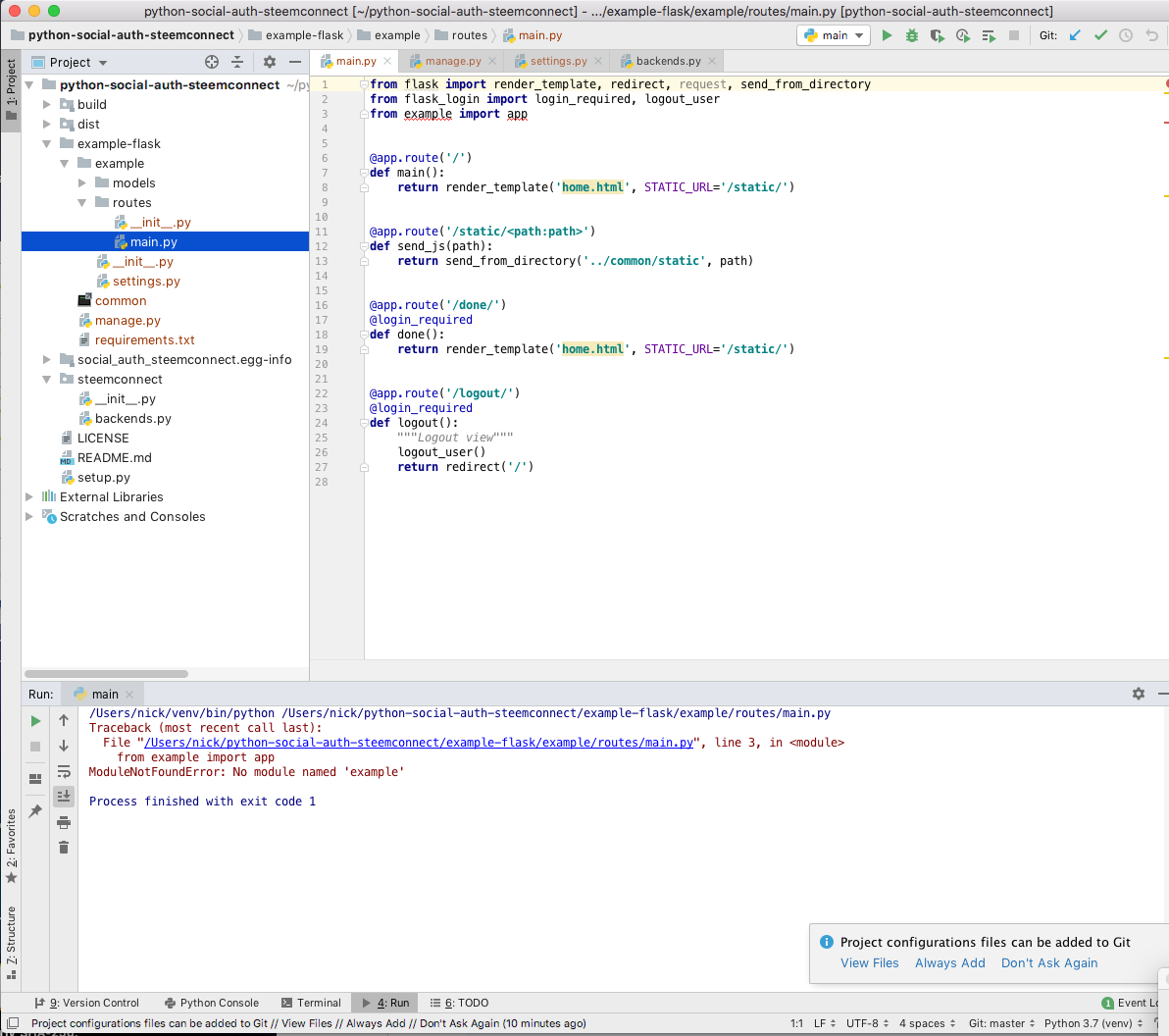Image resolution: width=1169 pixels, height=1036 pixels.
Task: Toggle the Favorites sidebar button
Action: 11,846
